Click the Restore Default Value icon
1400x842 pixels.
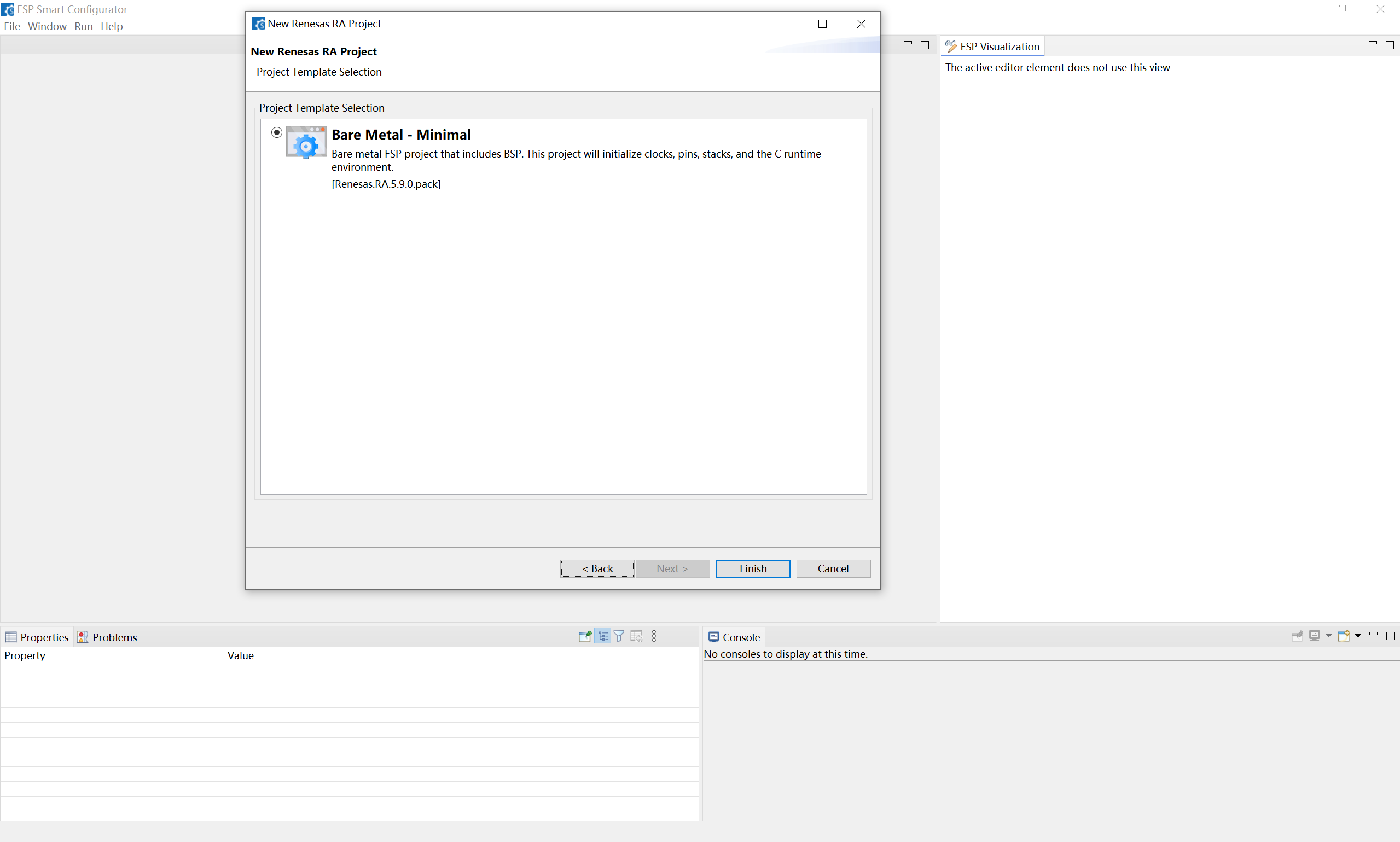[636, 636]
